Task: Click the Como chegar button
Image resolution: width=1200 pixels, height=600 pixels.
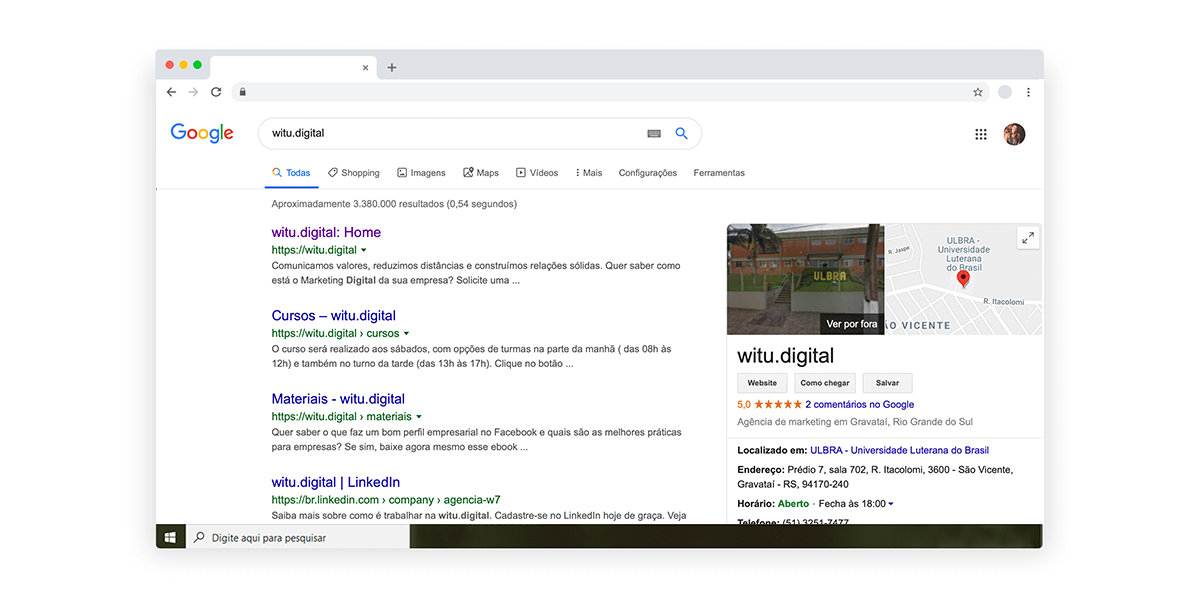Action: point(825,383)
